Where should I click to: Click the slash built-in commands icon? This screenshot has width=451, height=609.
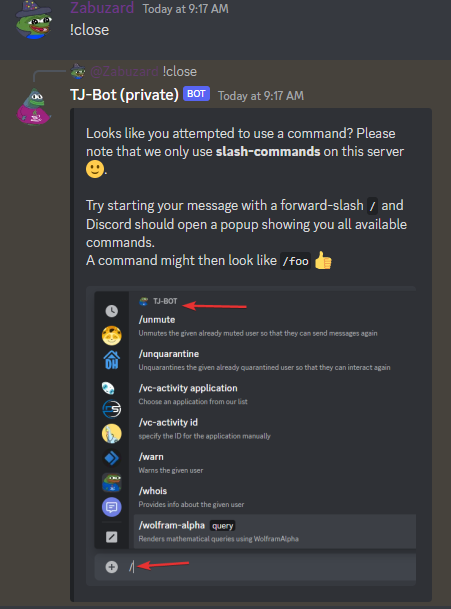click(x=111, y=537)
